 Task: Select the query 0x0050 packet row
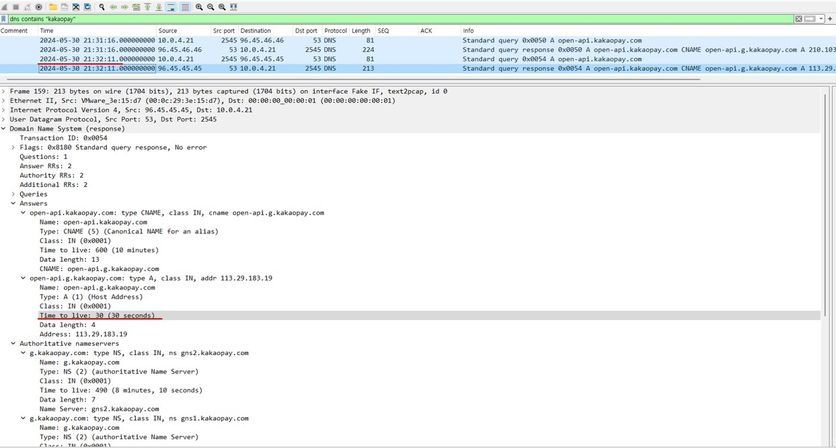(x=418, y=40)
